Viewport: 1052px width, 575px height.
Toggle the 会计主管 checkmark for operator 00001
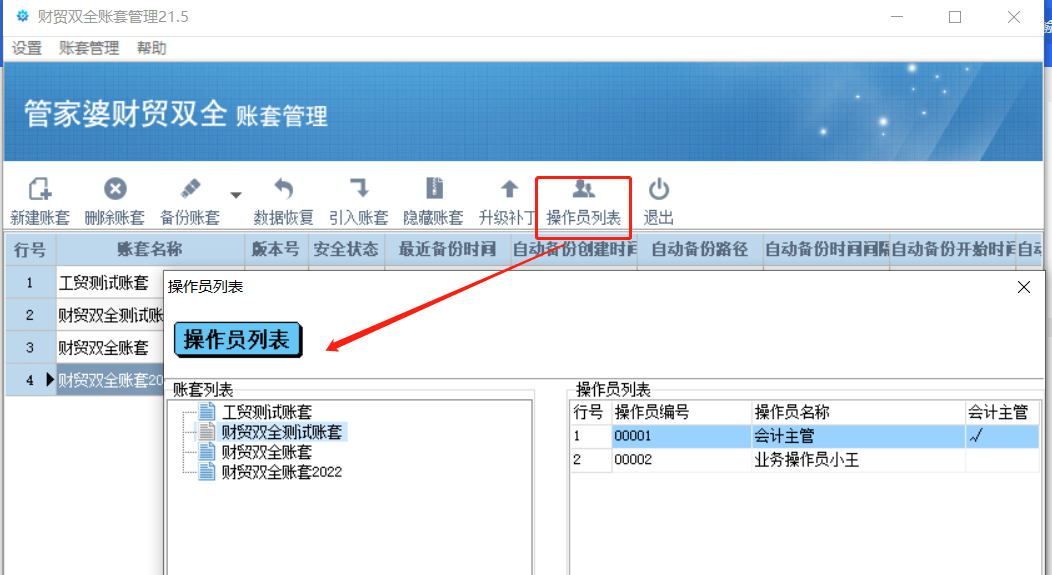coord(976,436)
